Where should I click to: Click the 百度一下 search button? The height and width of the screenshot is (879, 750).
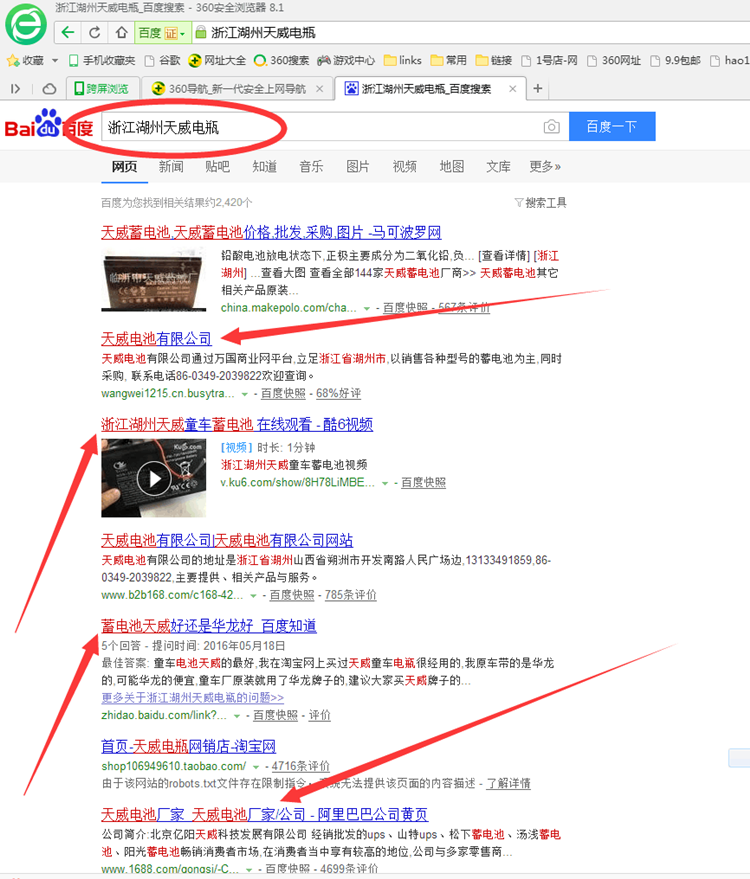[x=612, y=126]
